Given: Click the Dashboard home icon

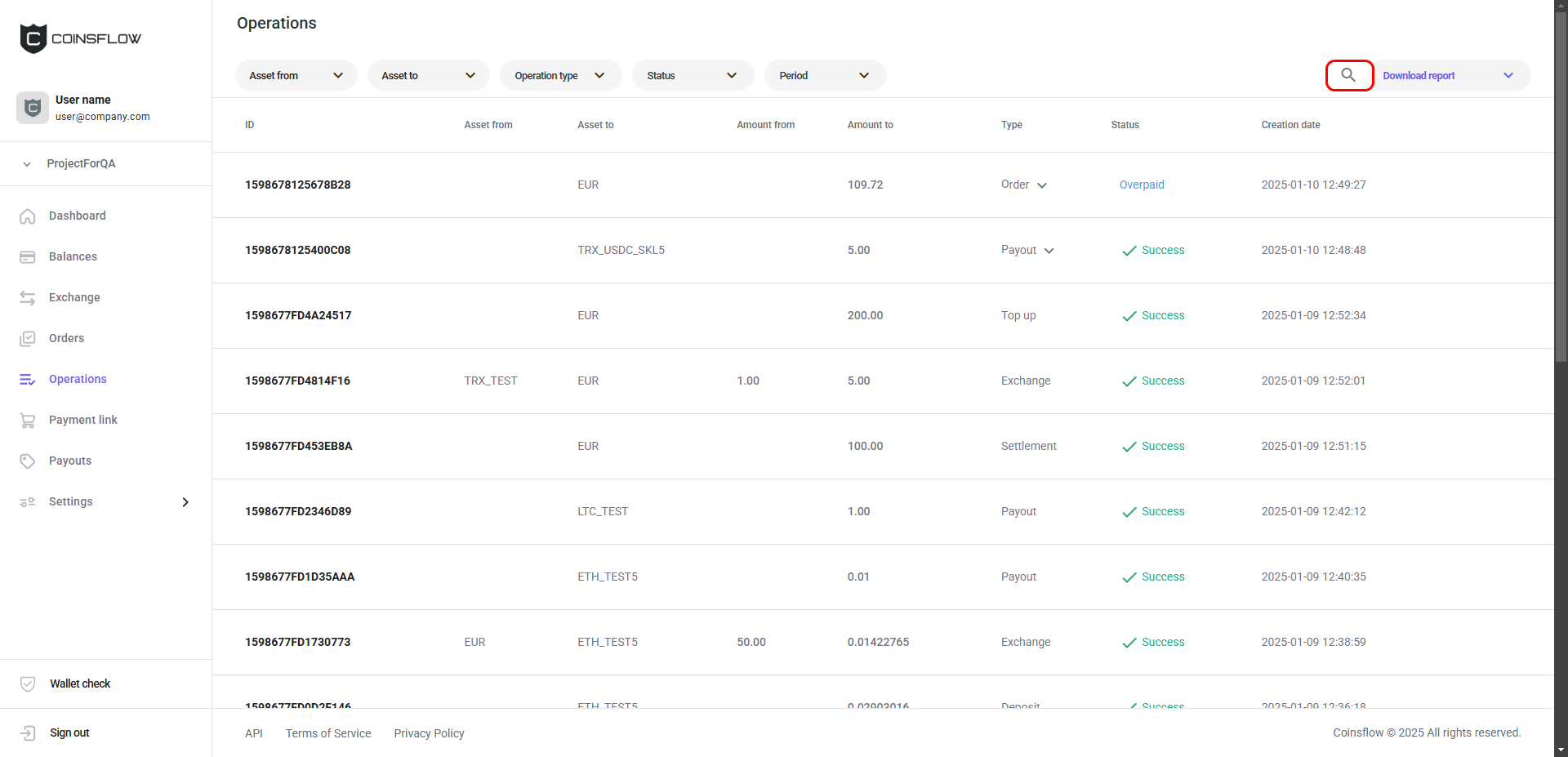Looking at the screenshot, I should point(28,216).
